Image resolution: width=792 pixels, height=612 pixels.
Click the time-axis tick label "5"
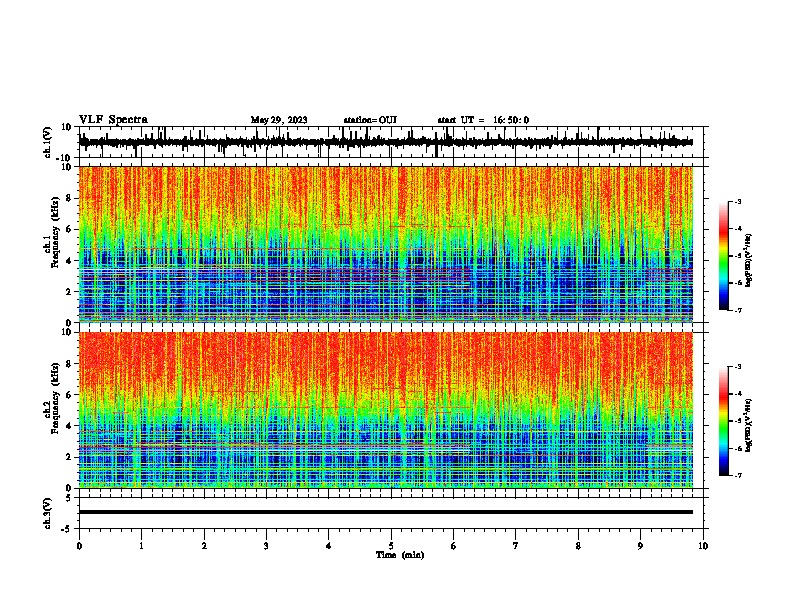(x=391, y=546)
